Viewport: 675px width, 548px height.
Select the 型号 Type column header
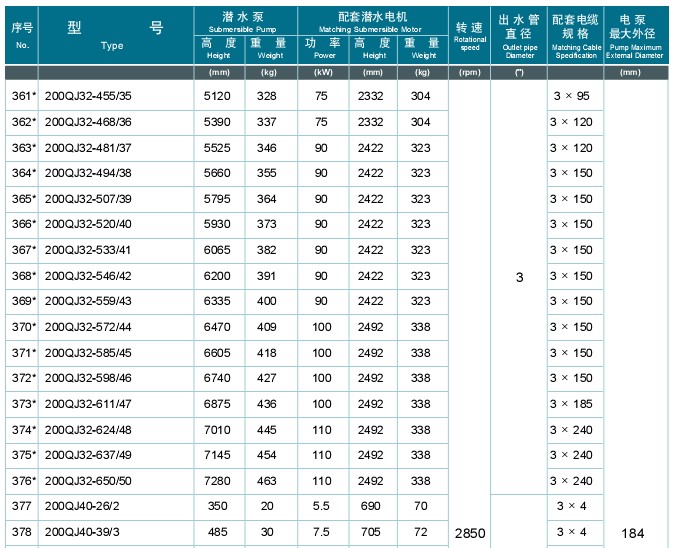113,36
